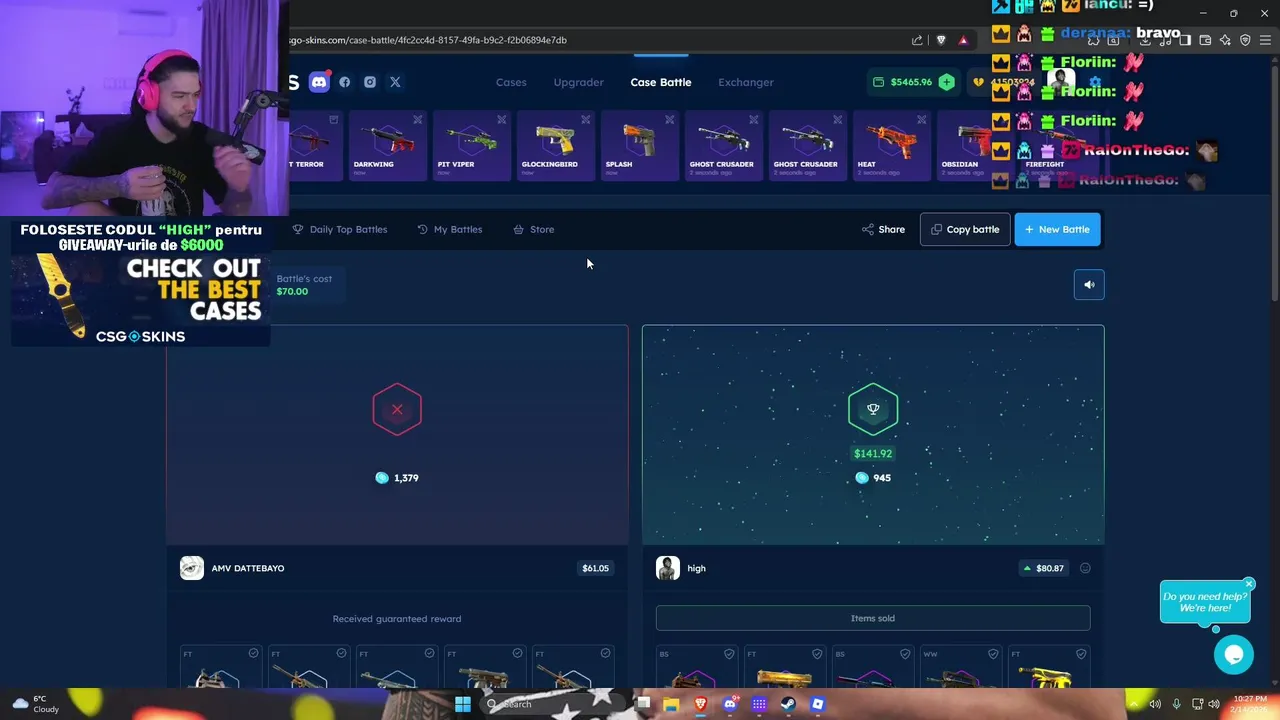Open File Explorer from the taskbar

coord(671,704)
